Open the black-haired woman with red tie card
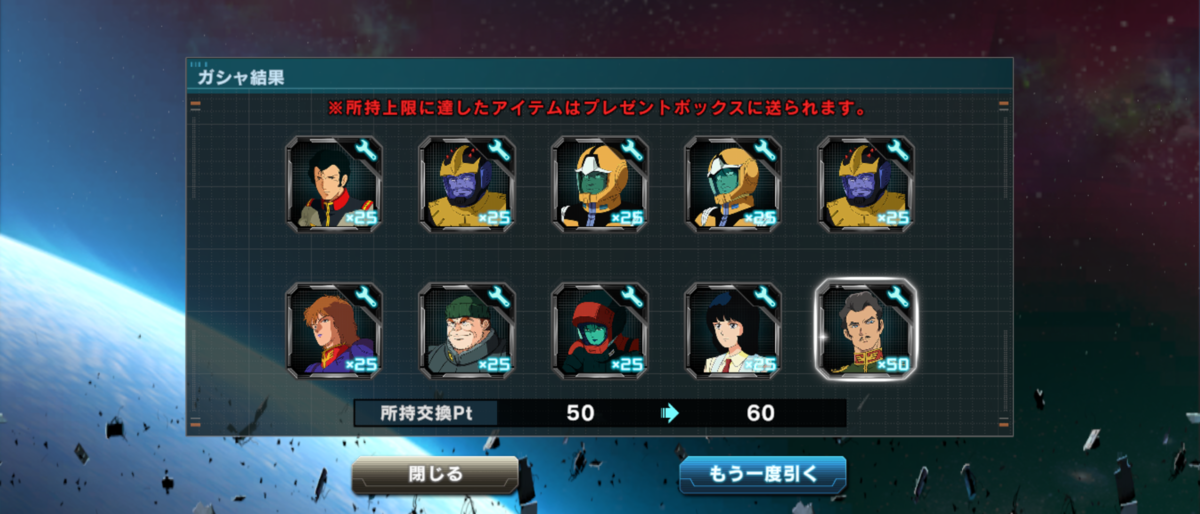The width and height of the screenshot is (1200, 514). tap(733, 329)
